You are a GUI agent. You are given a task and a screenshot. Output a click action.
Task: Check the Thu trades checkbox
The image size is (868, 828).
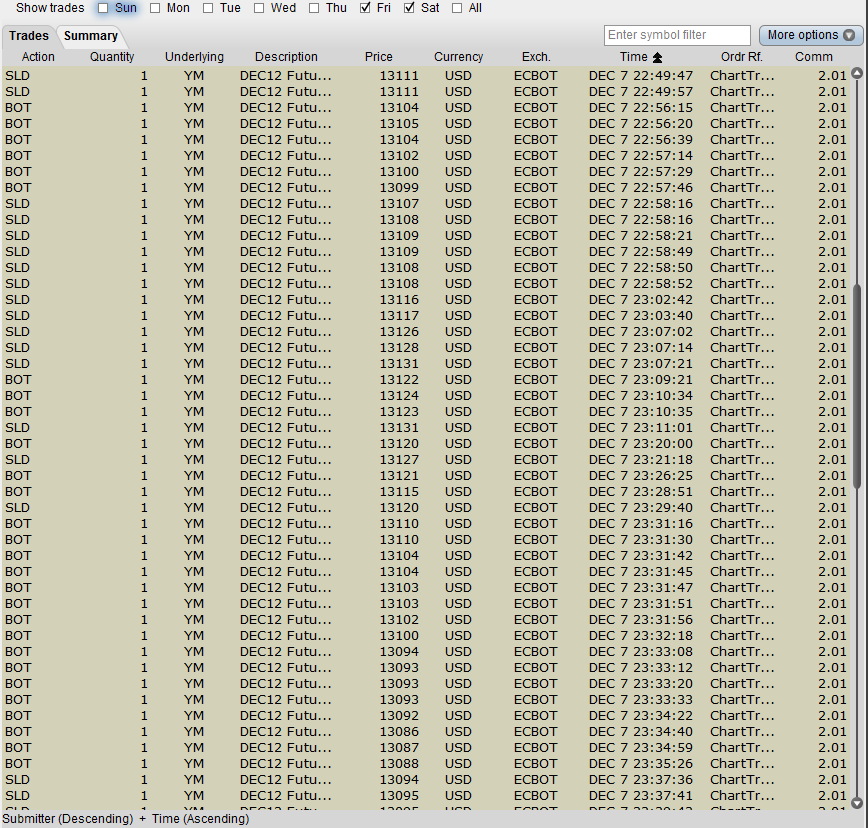(314, 8)
